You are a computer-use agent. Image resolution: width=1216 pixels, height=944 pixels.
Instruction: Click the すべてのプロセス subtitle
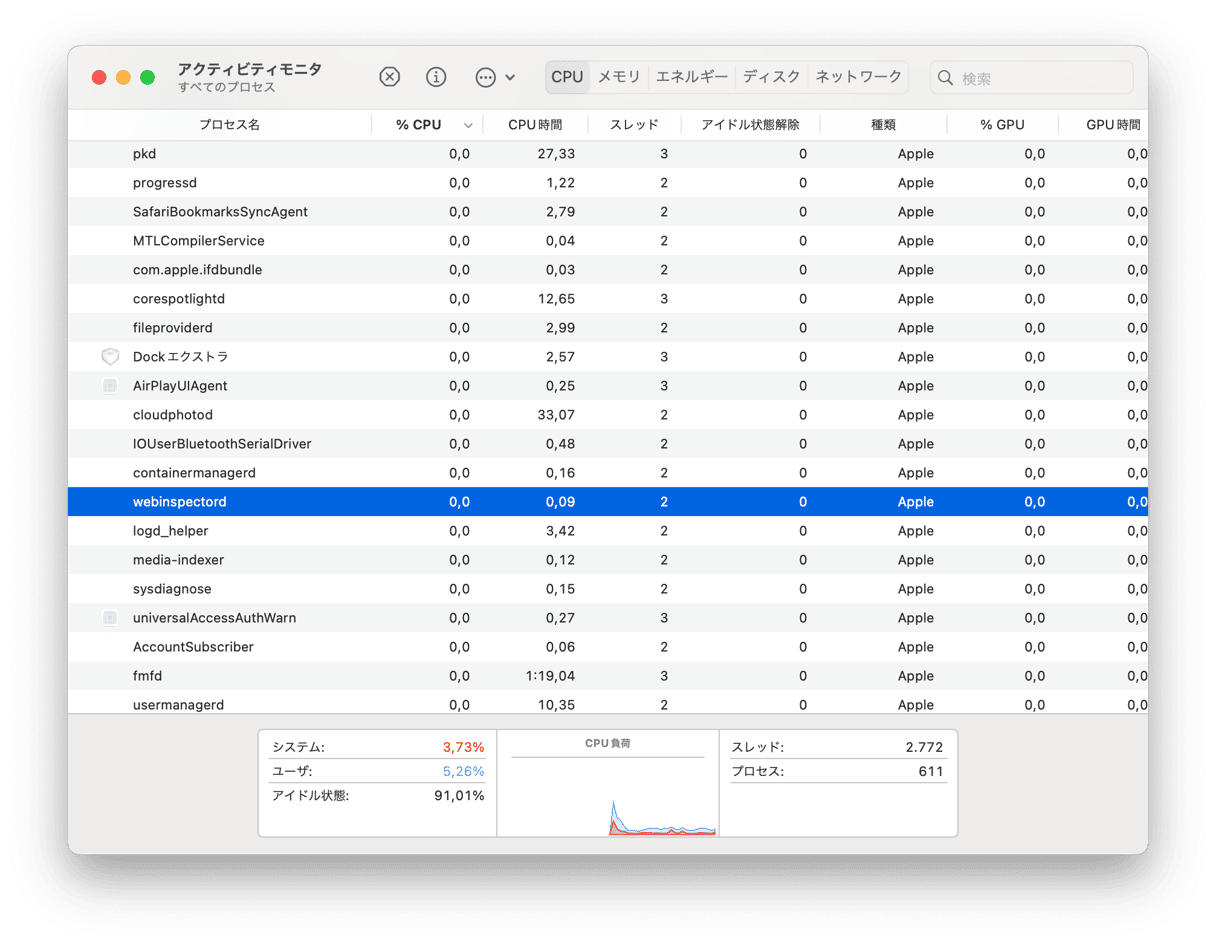[227, 88]
